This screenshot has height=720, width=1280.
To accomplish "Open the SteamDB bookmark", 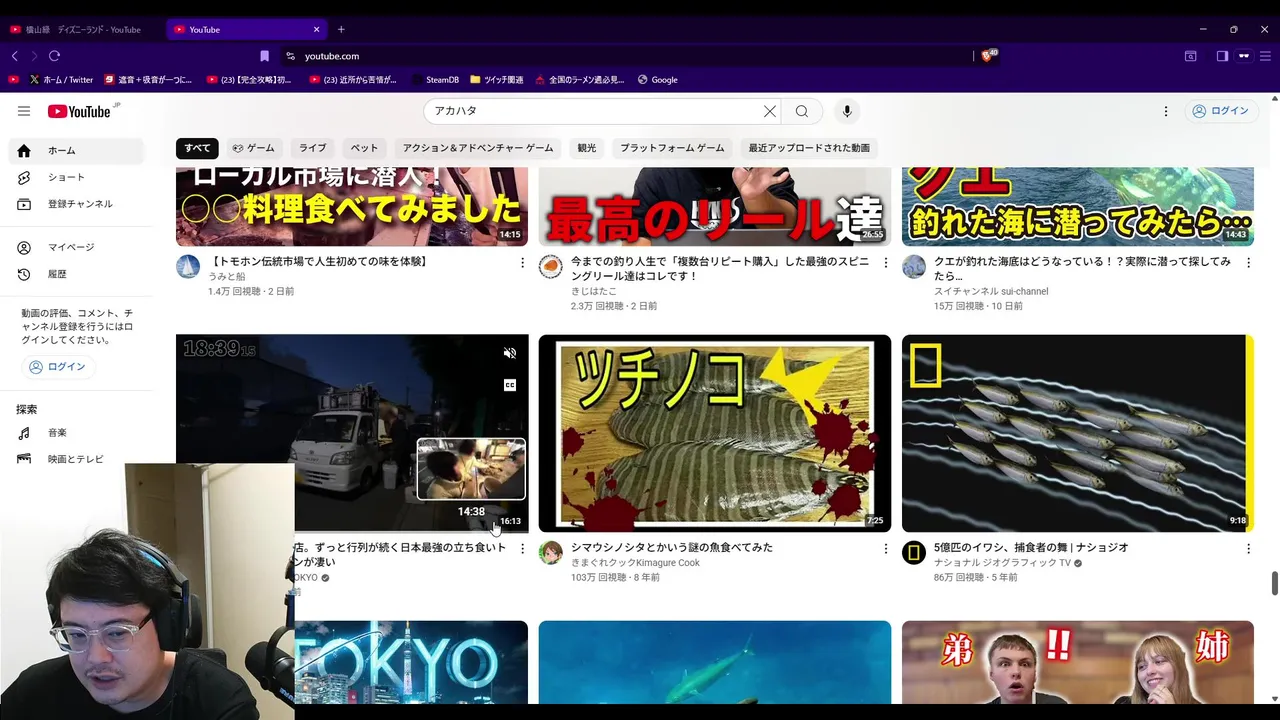I will point(435,80).
